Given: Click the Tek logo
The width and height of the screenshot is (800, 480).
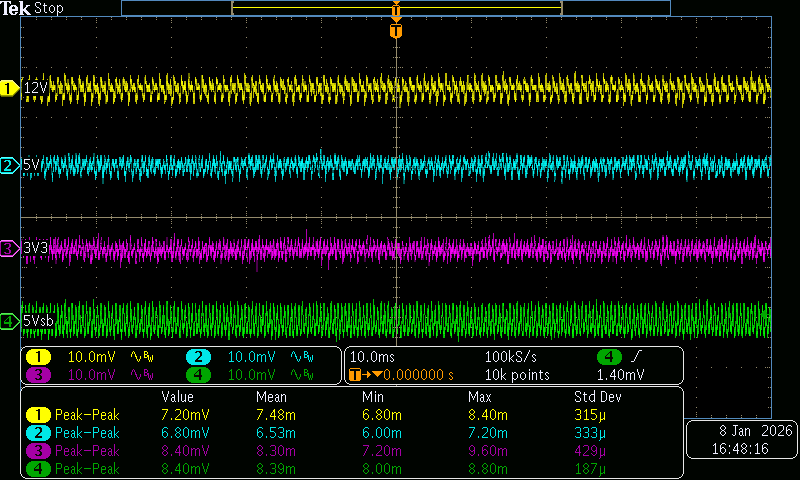Looking at the screenshot, I should tap(16, 8).
